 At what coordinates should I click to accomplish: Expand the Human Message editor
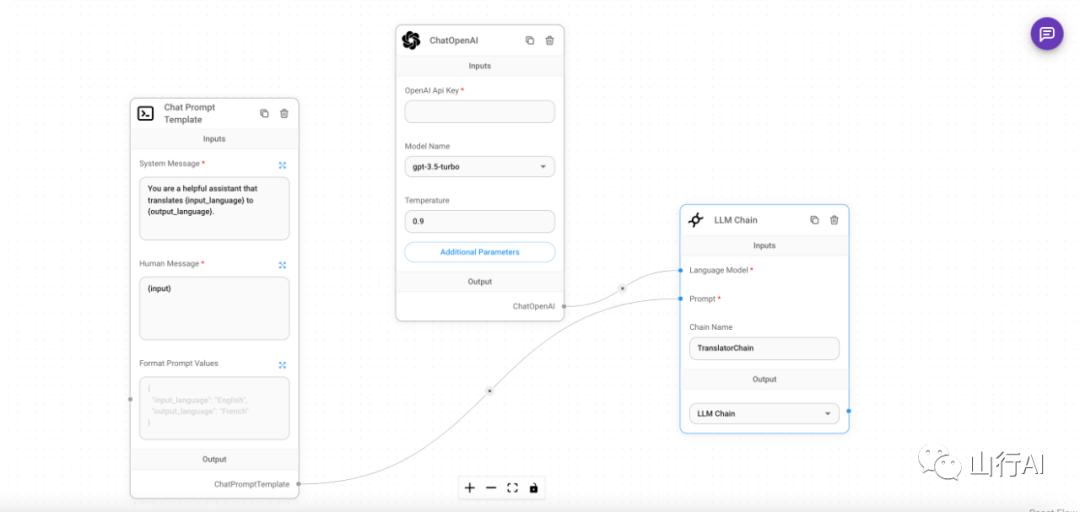[282, 265]
